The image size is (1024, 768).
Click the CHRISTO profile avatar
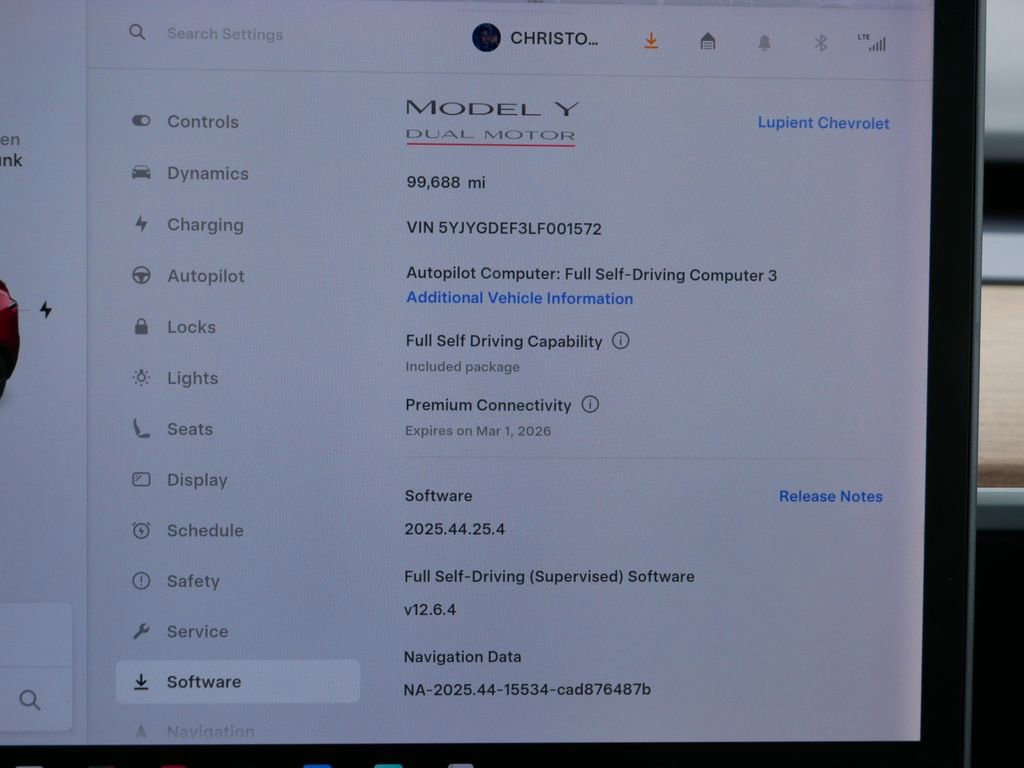coord(488,38)
